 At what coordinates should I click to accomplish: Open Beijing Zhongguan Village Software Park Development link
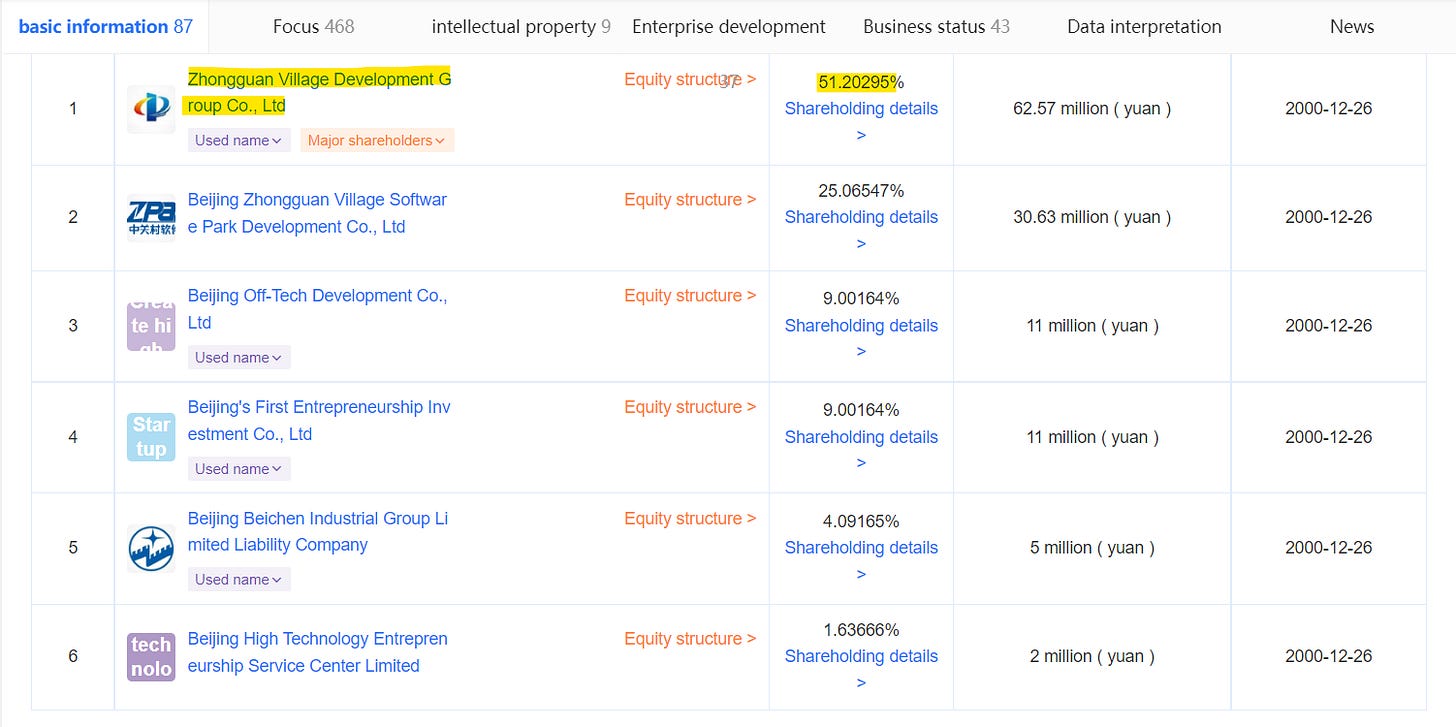coord(317,213)
